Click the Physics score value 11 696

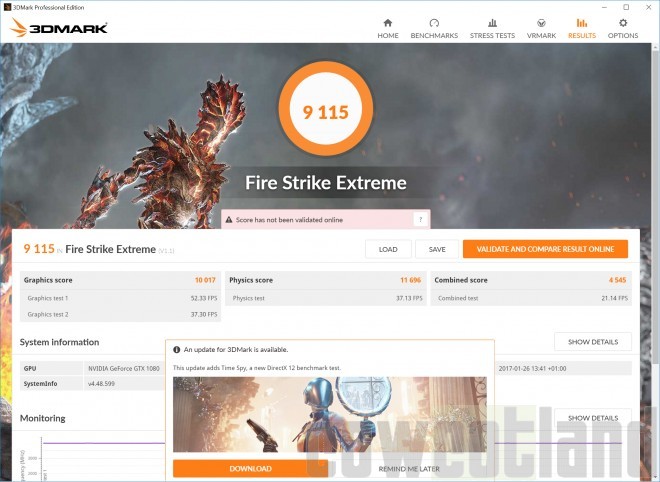pos(410,280)
